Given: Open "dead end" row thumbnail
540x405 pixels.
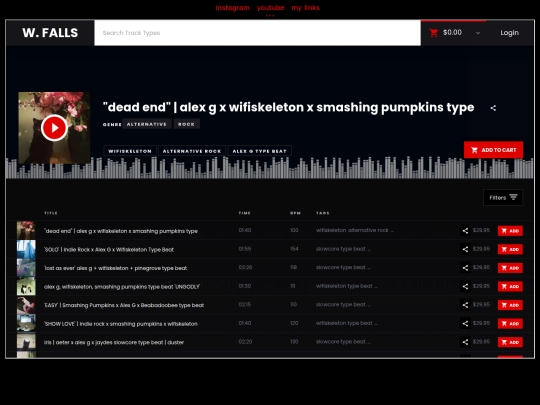Looking at the screenshot, I should click(x=26, y=230).
